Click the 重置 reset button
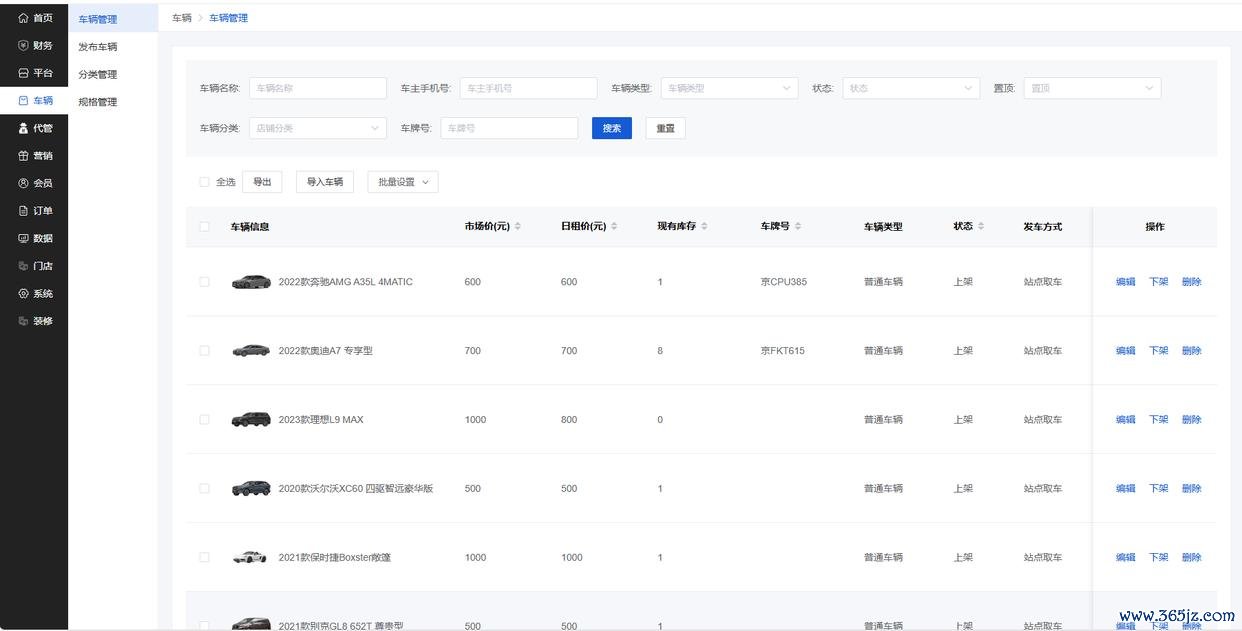 (x=666, y=128)
